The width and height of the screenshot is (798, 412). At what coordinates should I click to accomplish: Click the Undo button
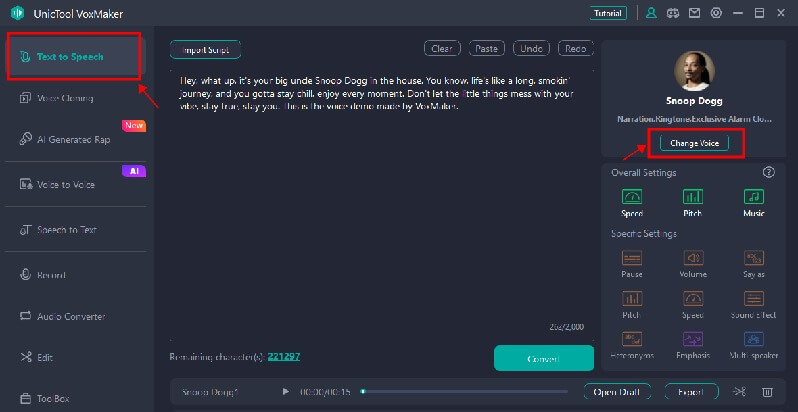click(531, 48)
